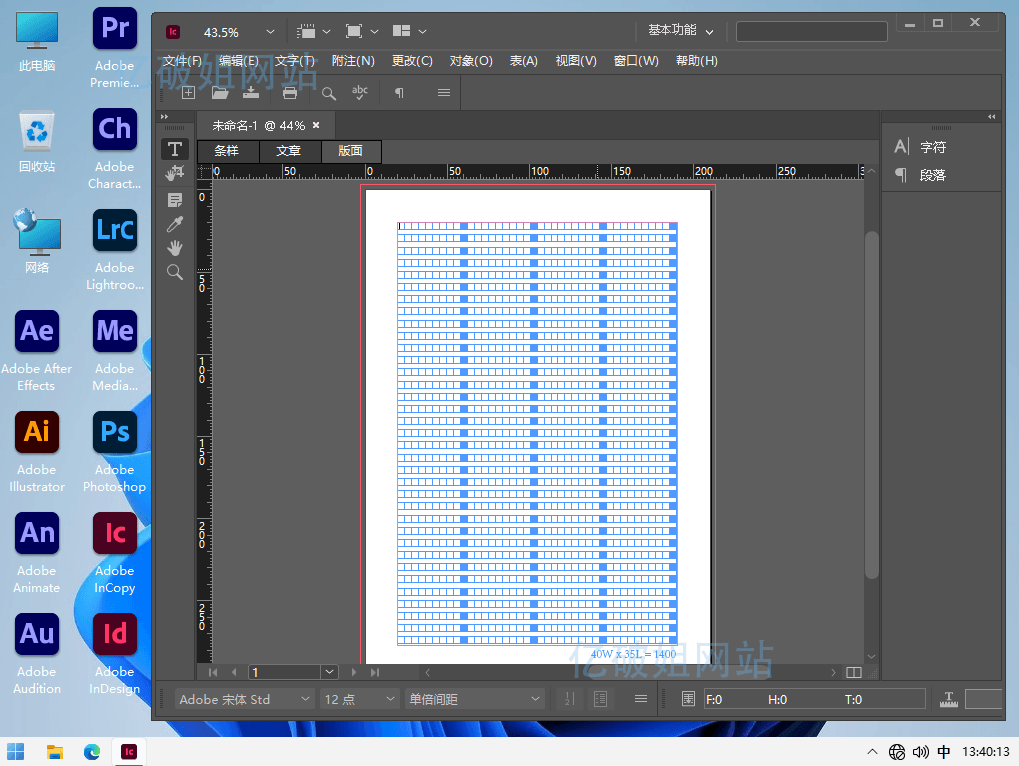1019x766 pixels.
Task: Activate the Hand tool
Action: 175,248
